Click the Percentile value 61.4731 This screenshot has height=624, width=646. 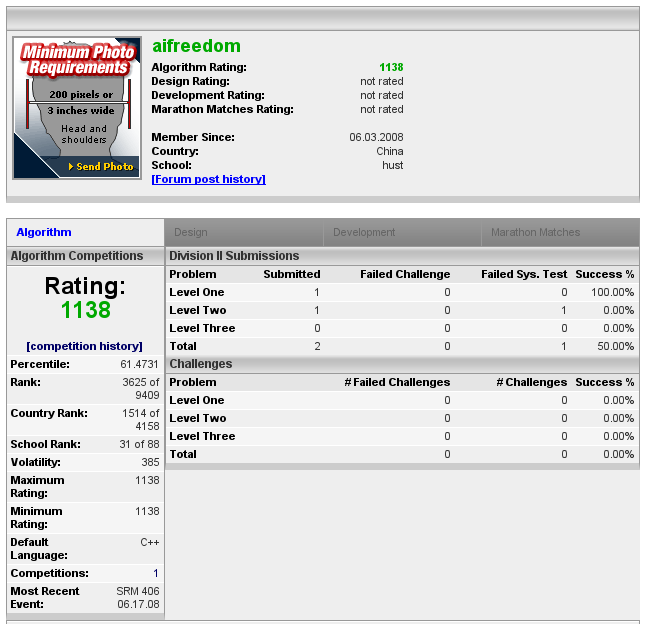(x=139, y=364)
